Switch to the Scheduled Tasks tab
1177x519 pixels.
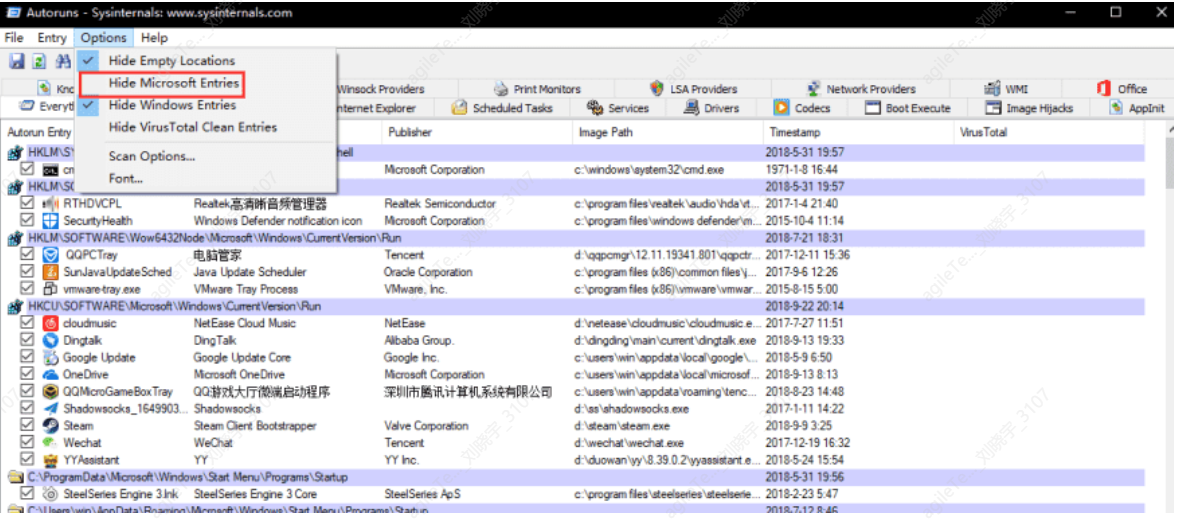pos(503,108)
